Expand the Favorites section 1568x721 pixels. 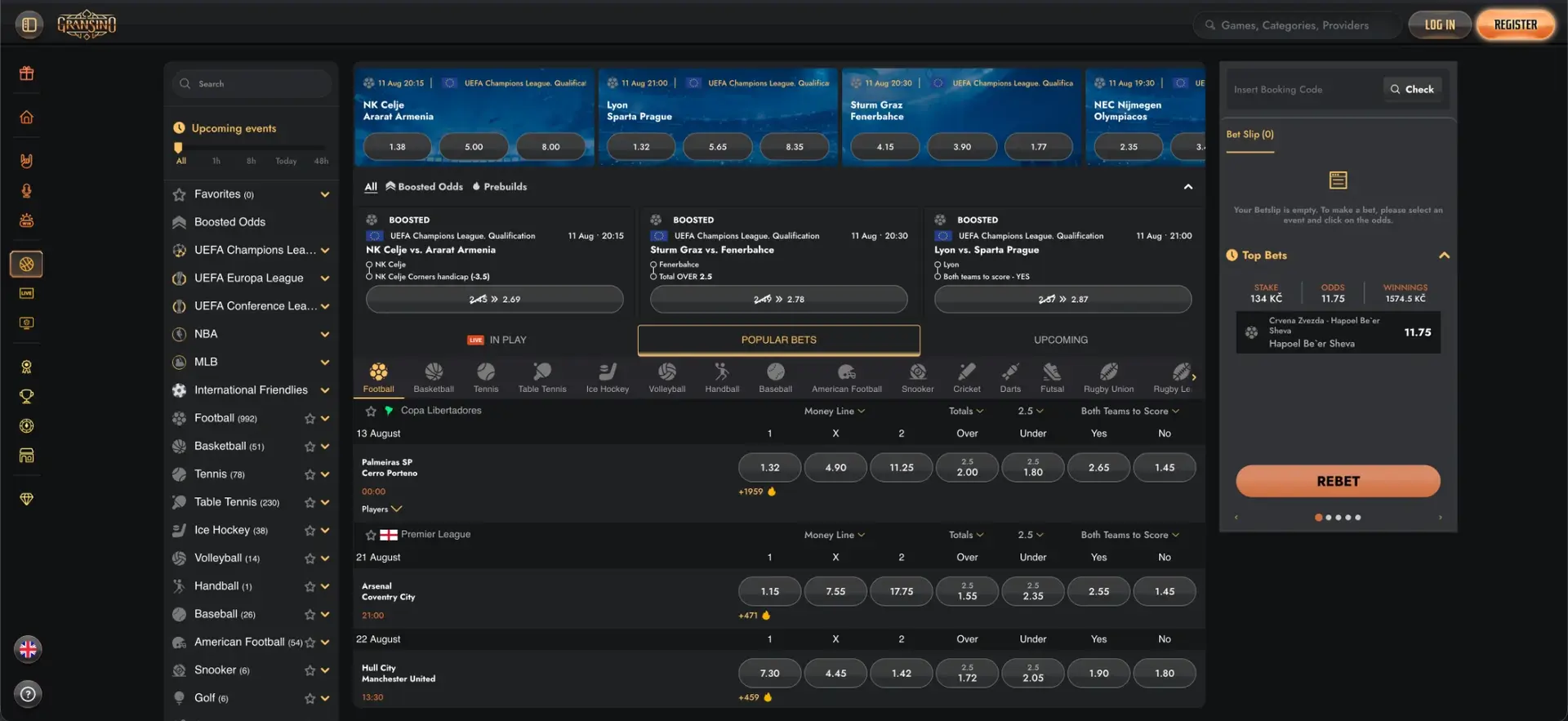pos(325,194)
